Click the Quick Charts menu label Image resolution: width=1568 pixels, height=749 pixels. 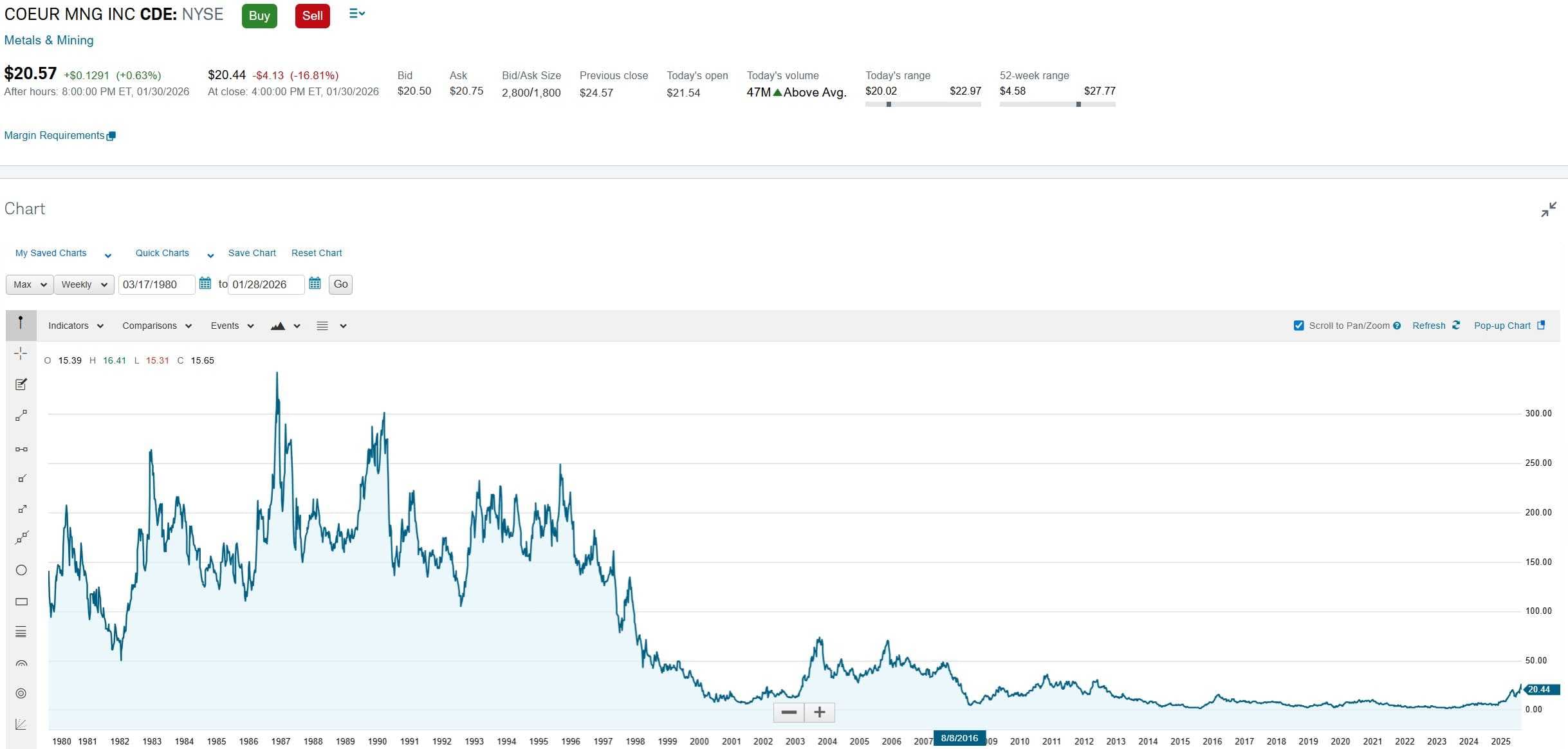pos(162,253)
